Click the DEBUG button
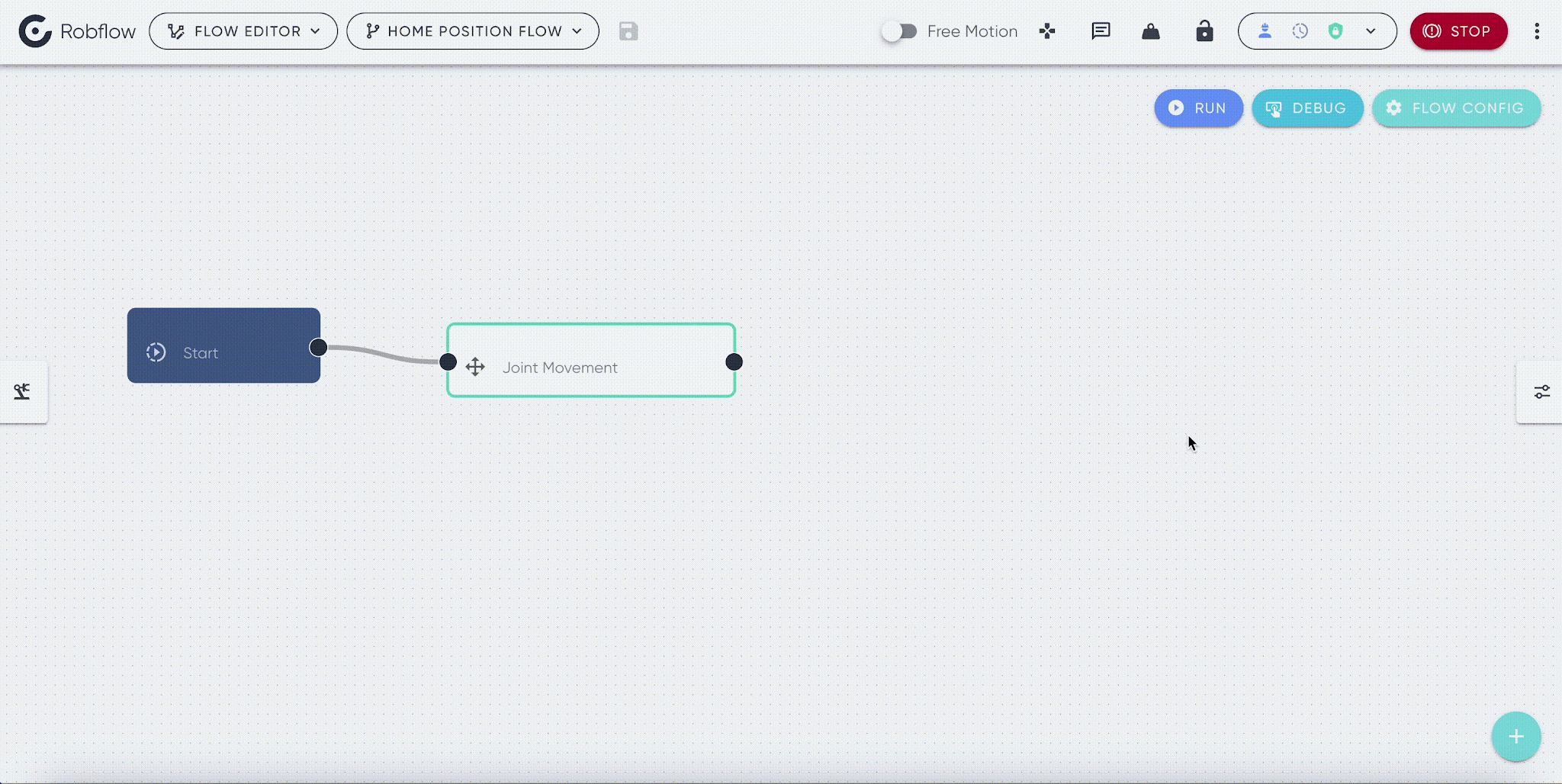Screen dimensions: 1562x784 click(x=1307, y=108)
